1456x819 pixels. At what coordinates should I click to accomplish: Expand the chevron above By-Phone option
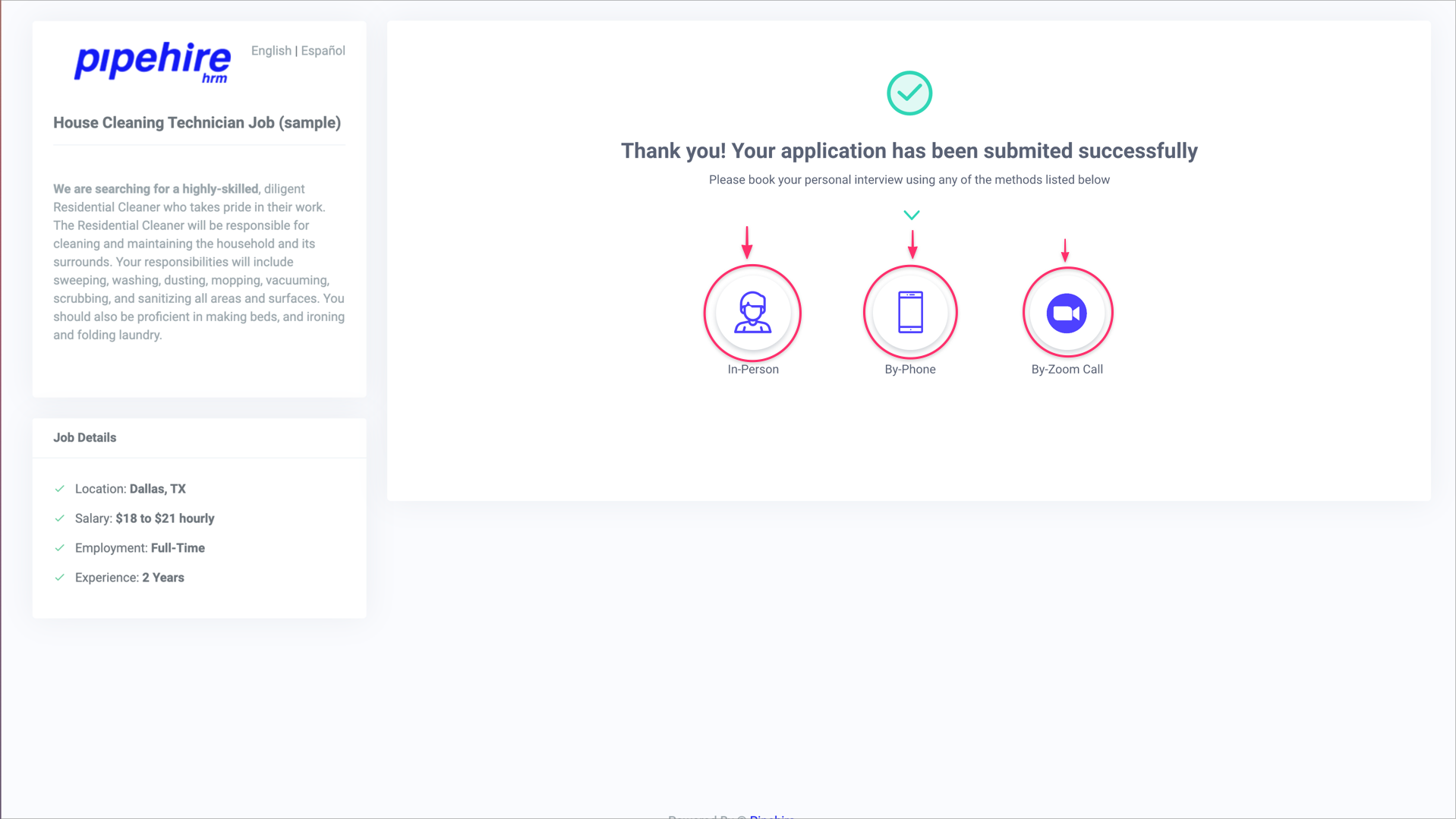[x=911, y=214]
